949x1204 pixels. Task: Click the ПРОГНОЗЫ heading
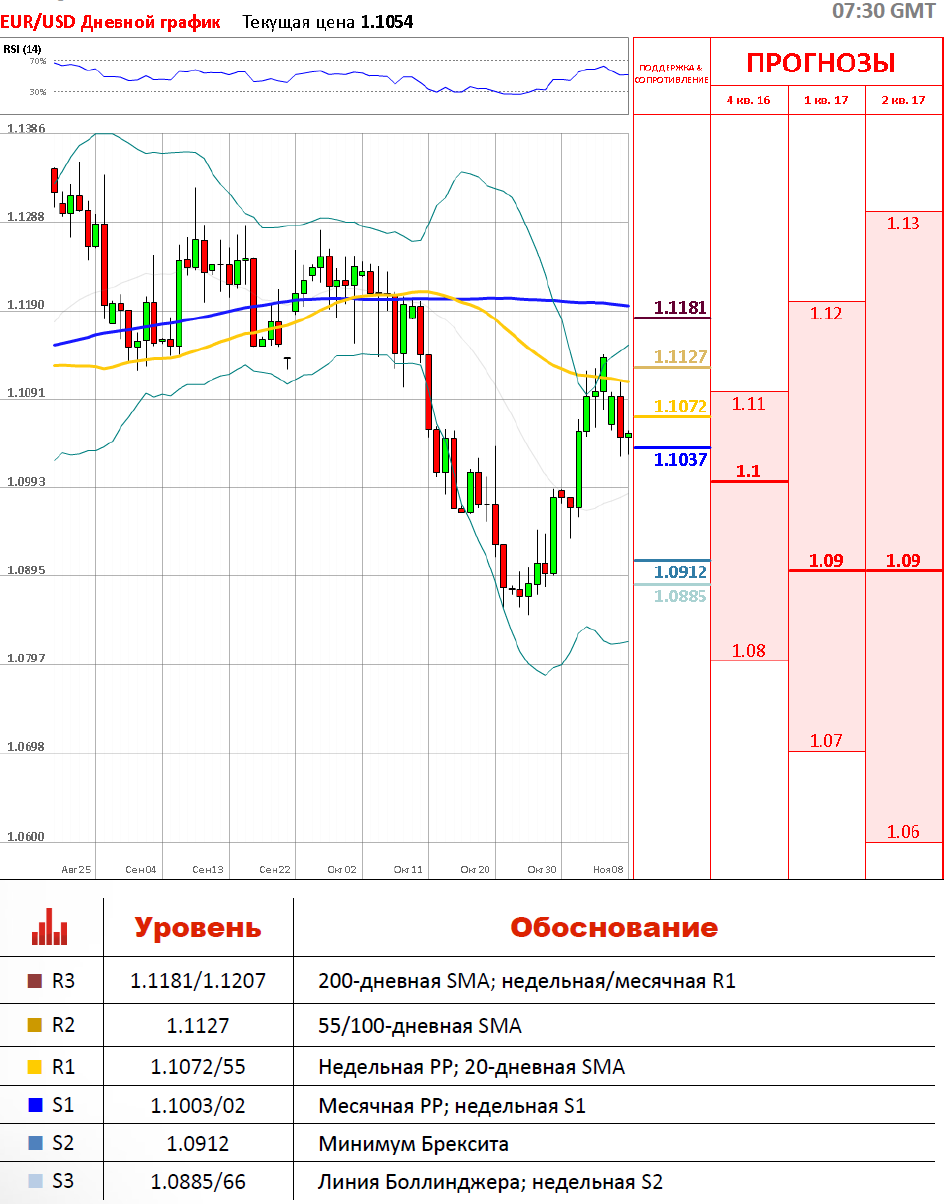click(821, 62)
